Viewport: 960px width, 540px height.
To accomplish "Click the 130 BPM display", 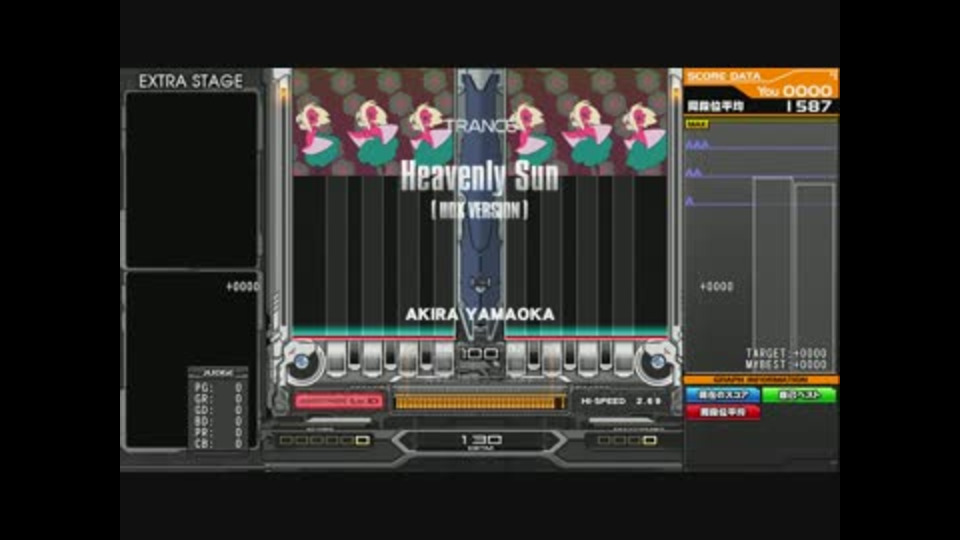I will click(481, 440).
